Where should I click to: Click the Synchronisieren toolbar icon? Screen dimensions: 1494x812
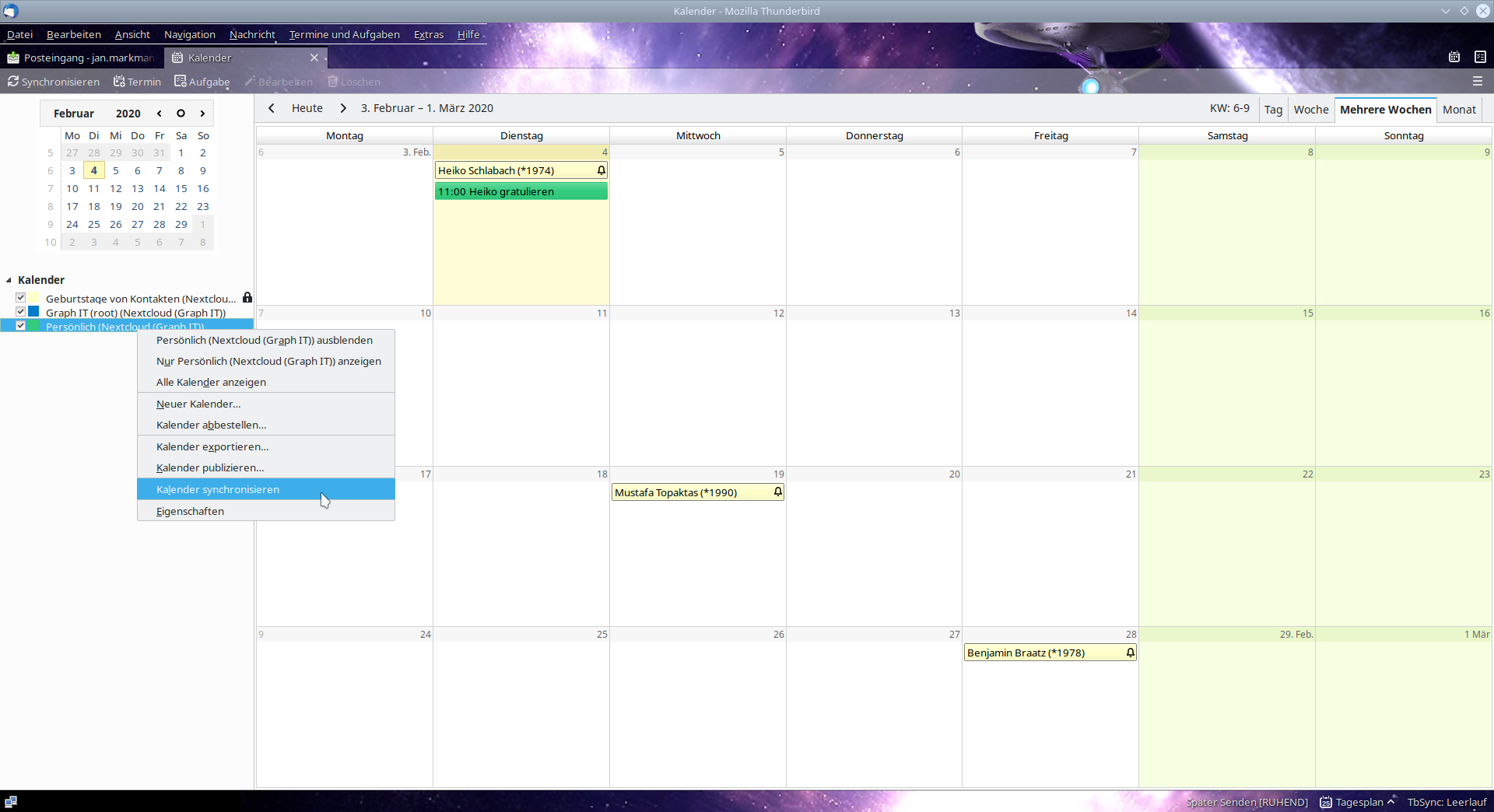(x=13, y=82)
